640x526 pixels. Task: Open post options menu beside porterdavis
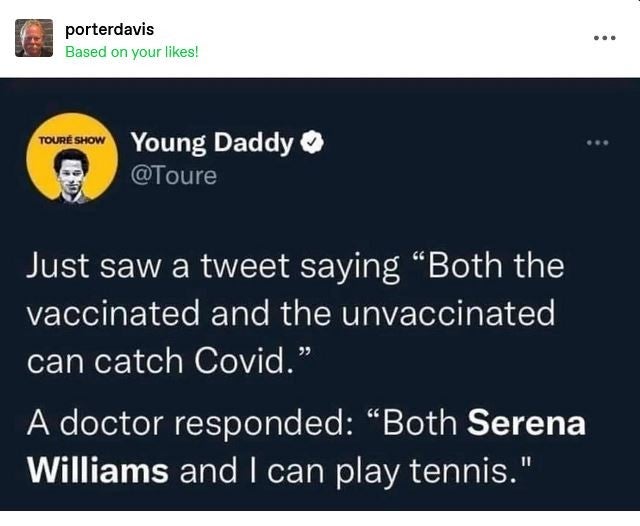pyautogui.click(x=604, y=38)
